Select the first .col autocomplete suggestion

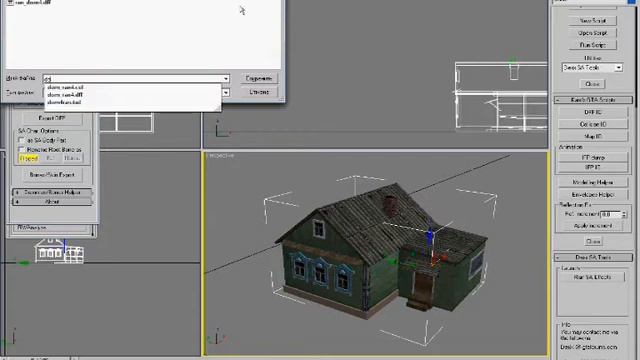coord(65,87)
